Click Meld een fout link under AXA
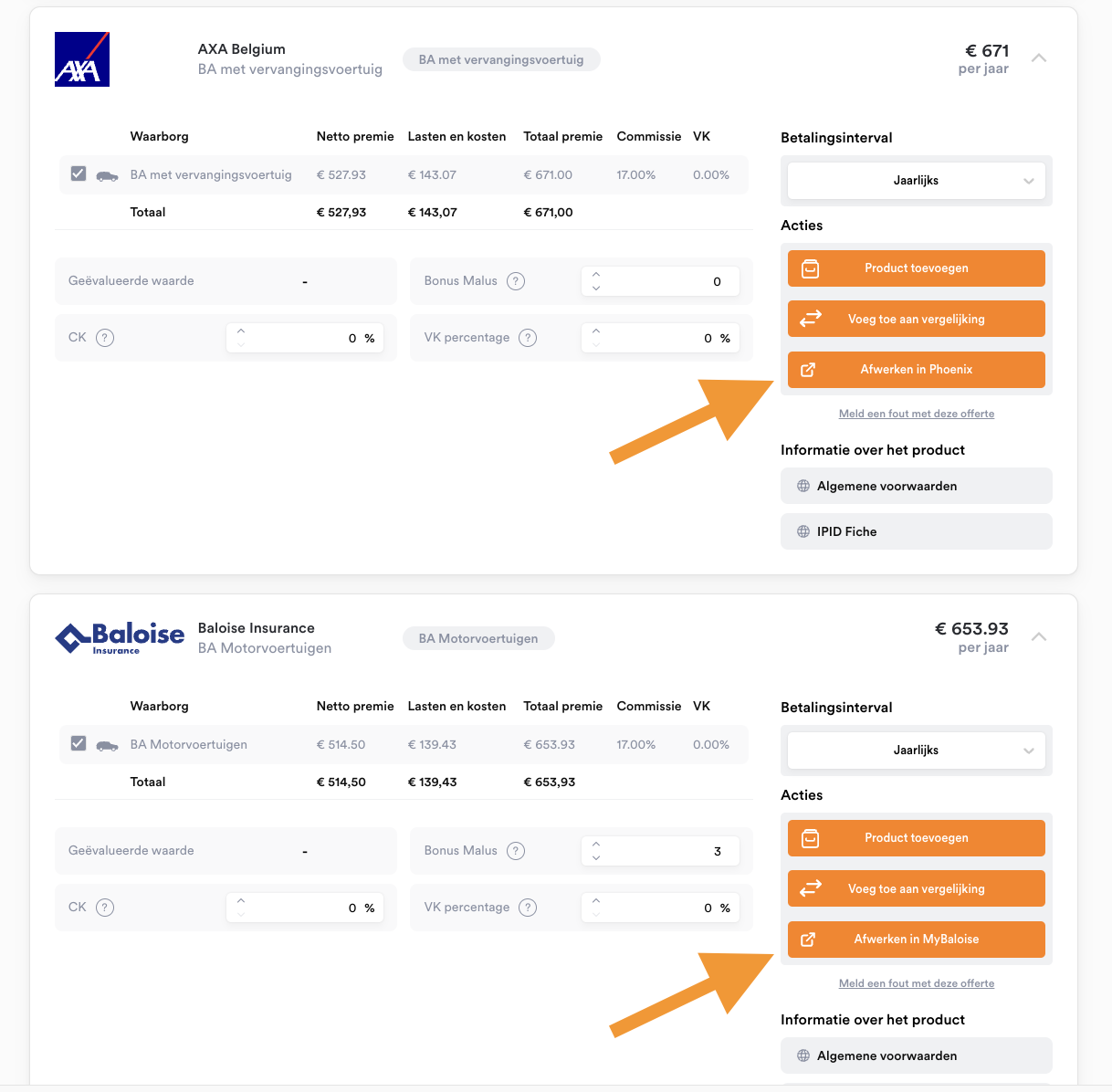The width and height of the screenshot is (1112, 1092). [x=917, y=414]
